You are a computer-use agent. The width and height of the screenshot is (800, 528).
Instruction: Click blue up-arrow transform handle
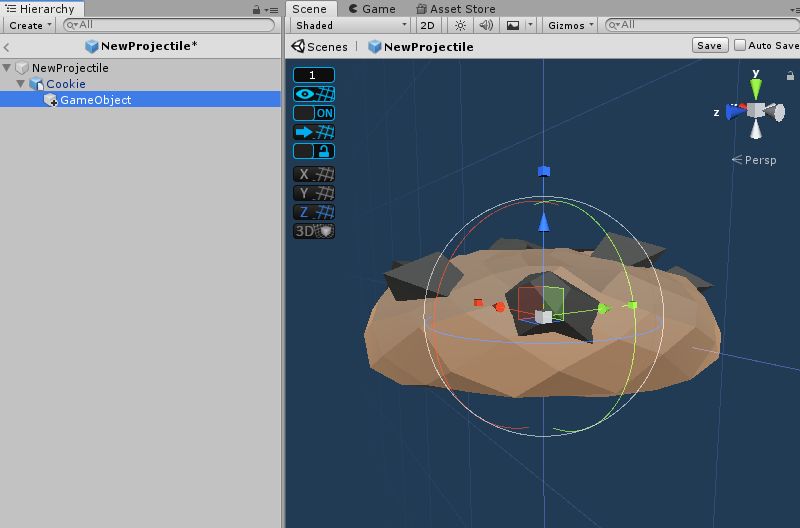(x=544, y=222)
